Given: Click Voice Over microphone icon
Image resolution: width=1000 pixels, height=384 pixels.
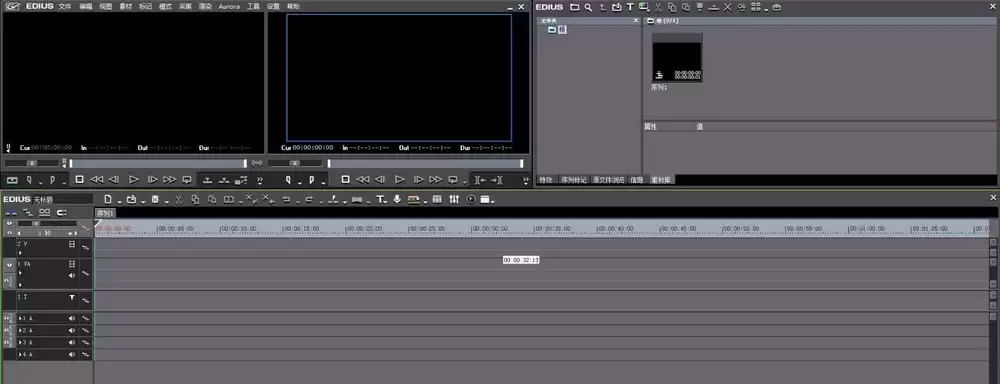Looking at the screenshot, I should (397, 200).
